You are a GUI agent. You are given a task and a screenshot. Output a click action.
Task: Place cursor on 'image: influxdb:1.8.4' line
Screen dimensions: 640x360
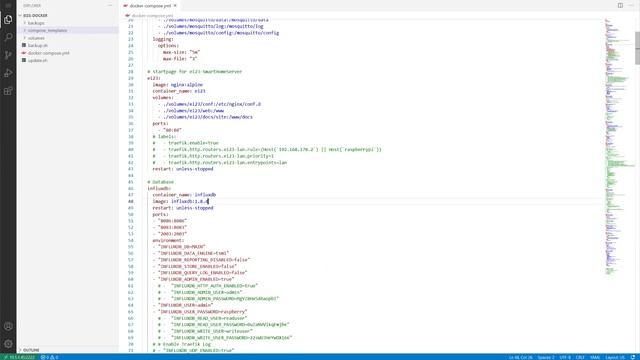point(180,201)
